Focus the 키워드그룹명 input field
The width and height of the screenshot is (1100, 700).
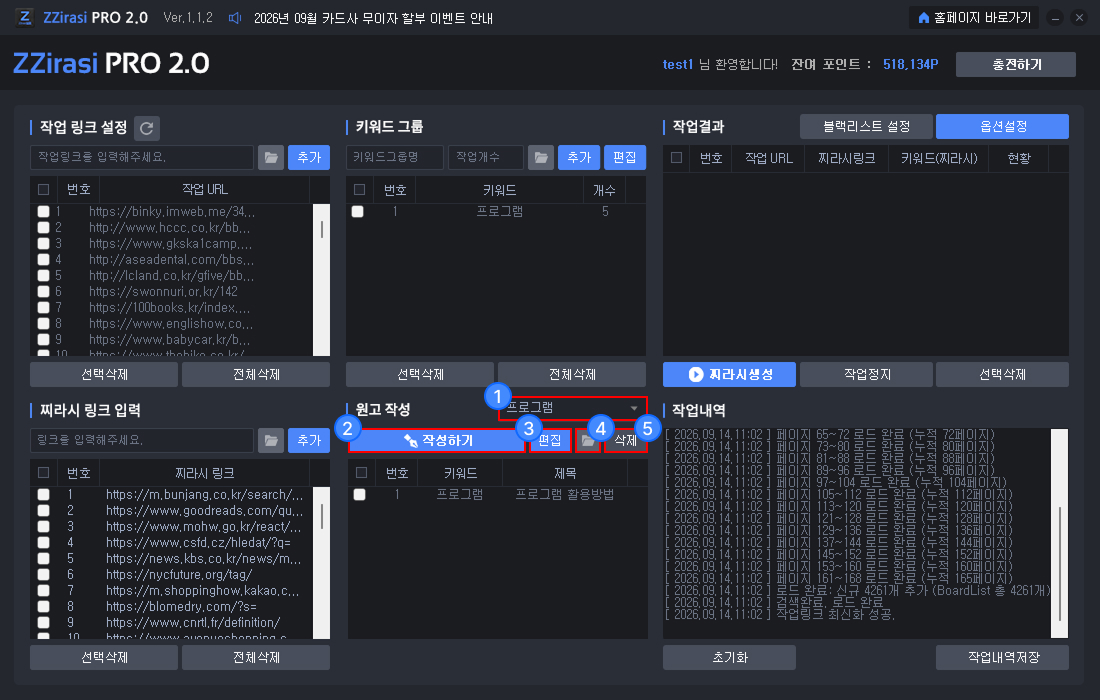pos(395,157)
